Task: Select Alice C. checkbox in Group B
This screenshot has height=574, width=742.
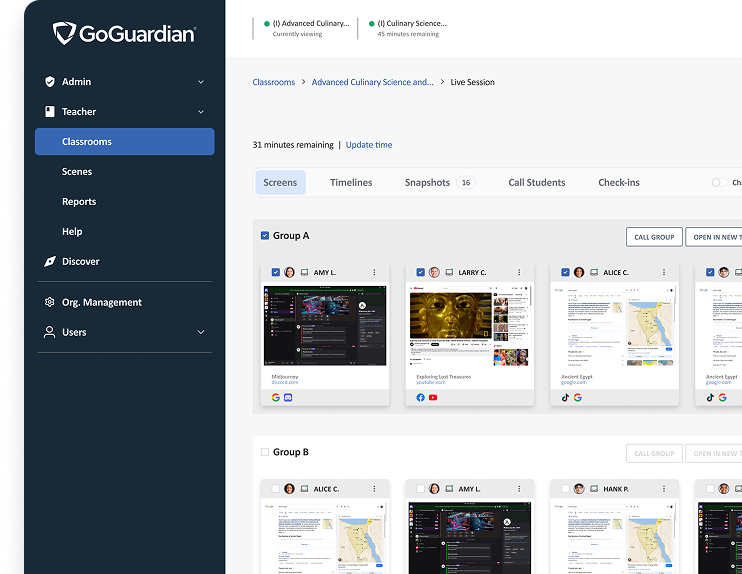Action: 275,489
